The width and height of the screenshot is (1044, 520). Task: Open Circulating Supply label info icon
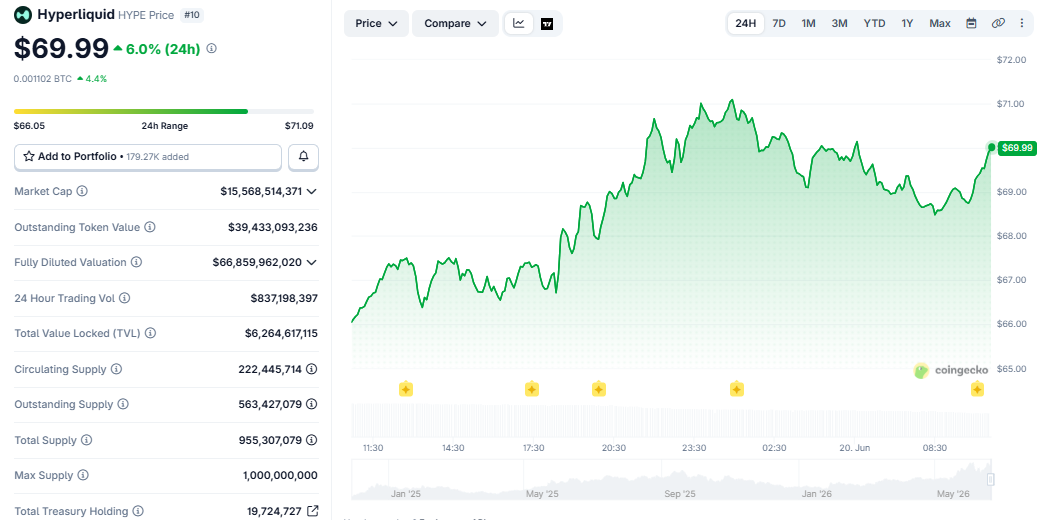(x=117, y=369)
